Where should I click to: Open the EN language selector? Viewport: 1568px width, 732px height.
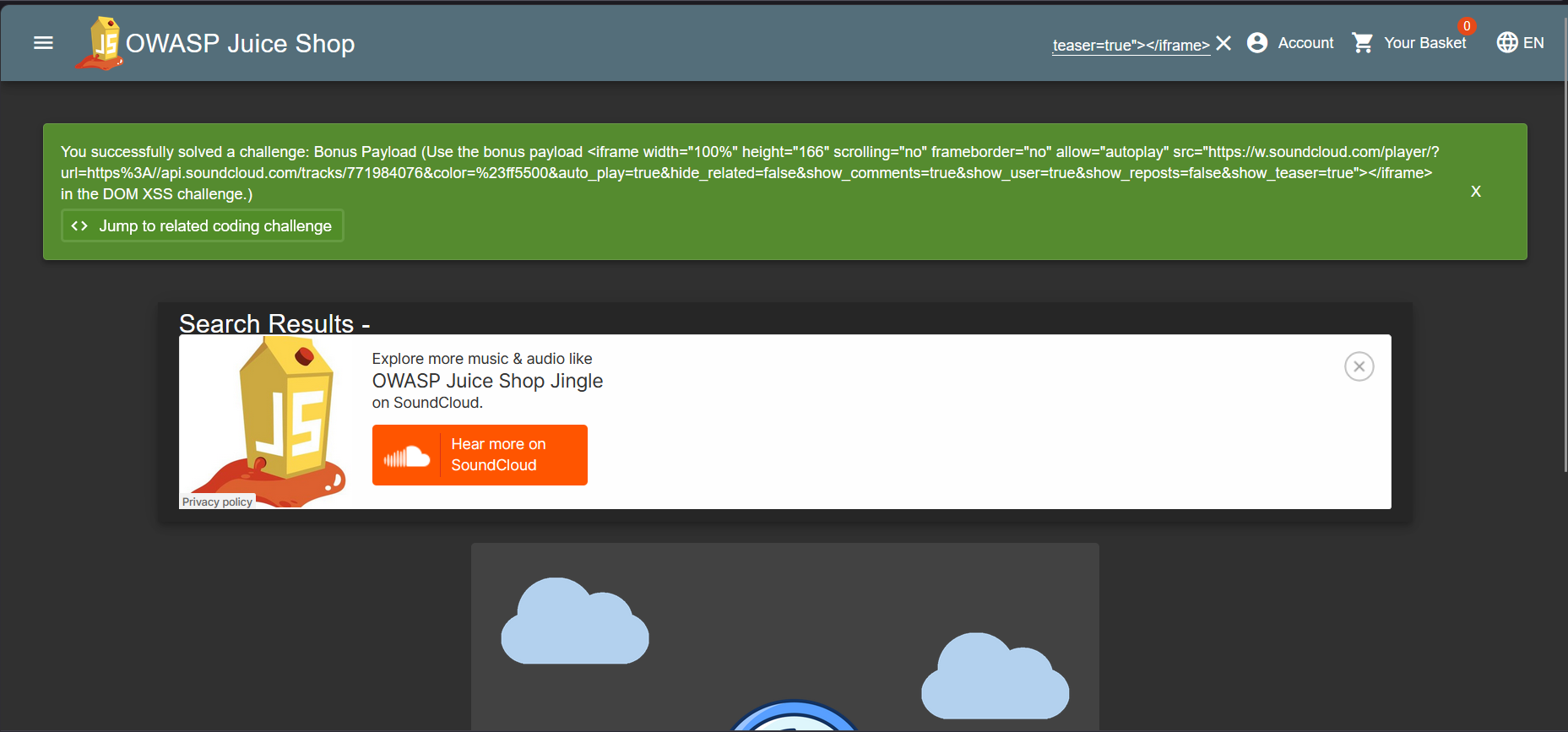[x=1520, y=43]
